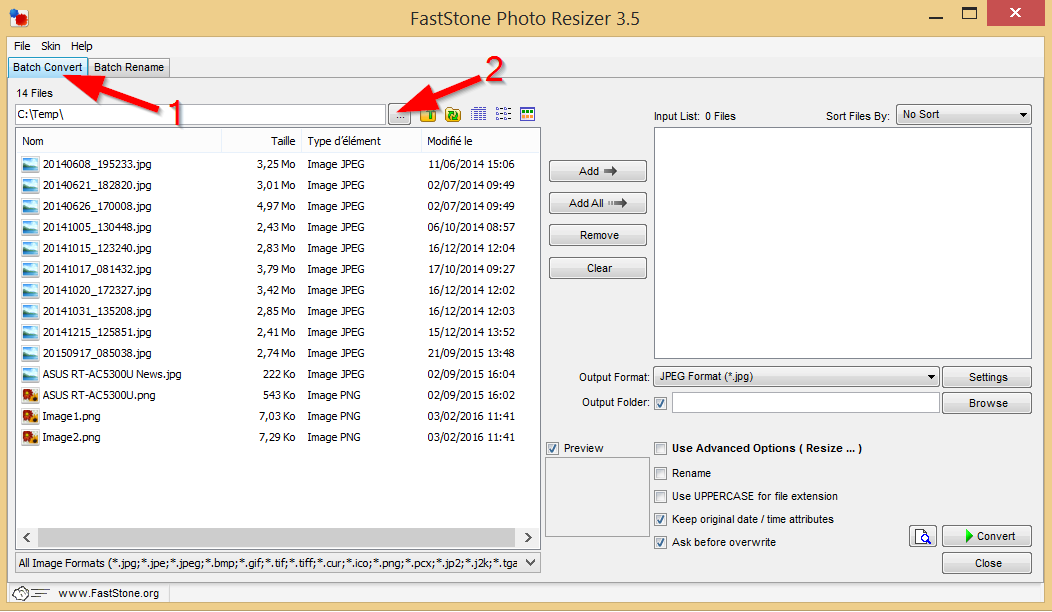Viewport: 1052px width, 612px height.
Task: Uncheck the Preview checkbox
Action: point(553,448)
